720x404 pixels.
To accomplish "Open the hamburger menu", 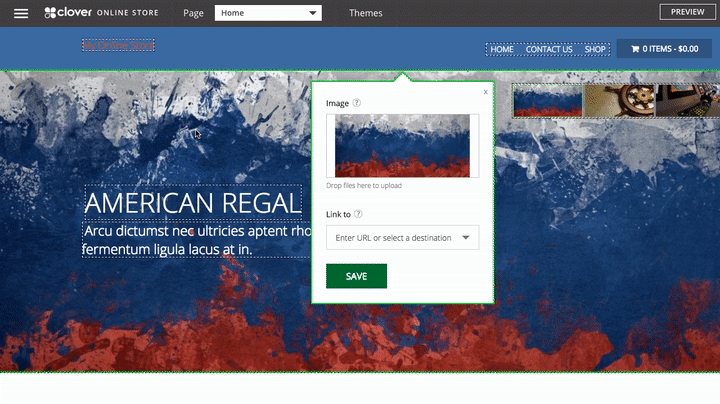I will [21, 13].
